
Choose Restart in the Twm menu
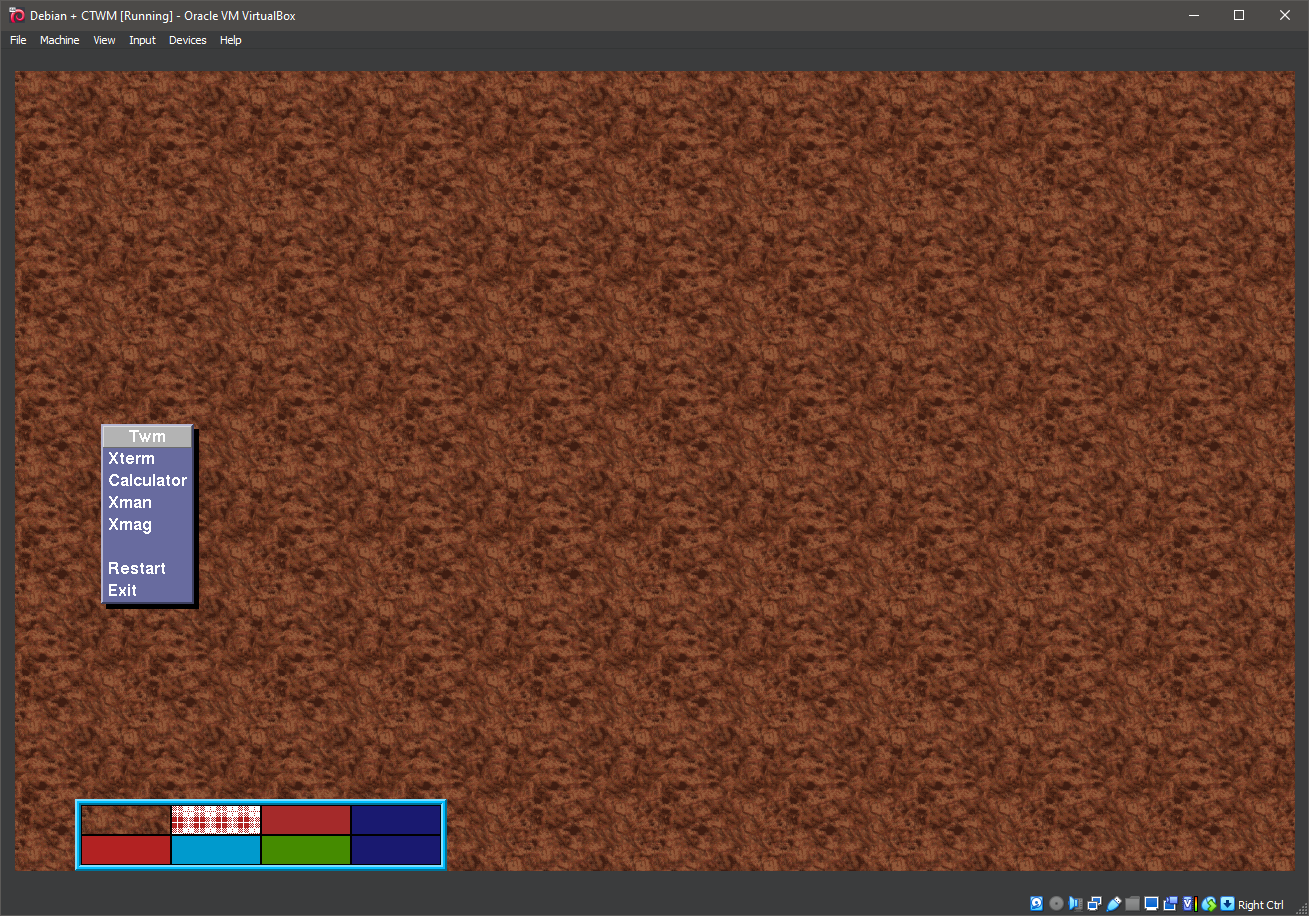(137, 569)
